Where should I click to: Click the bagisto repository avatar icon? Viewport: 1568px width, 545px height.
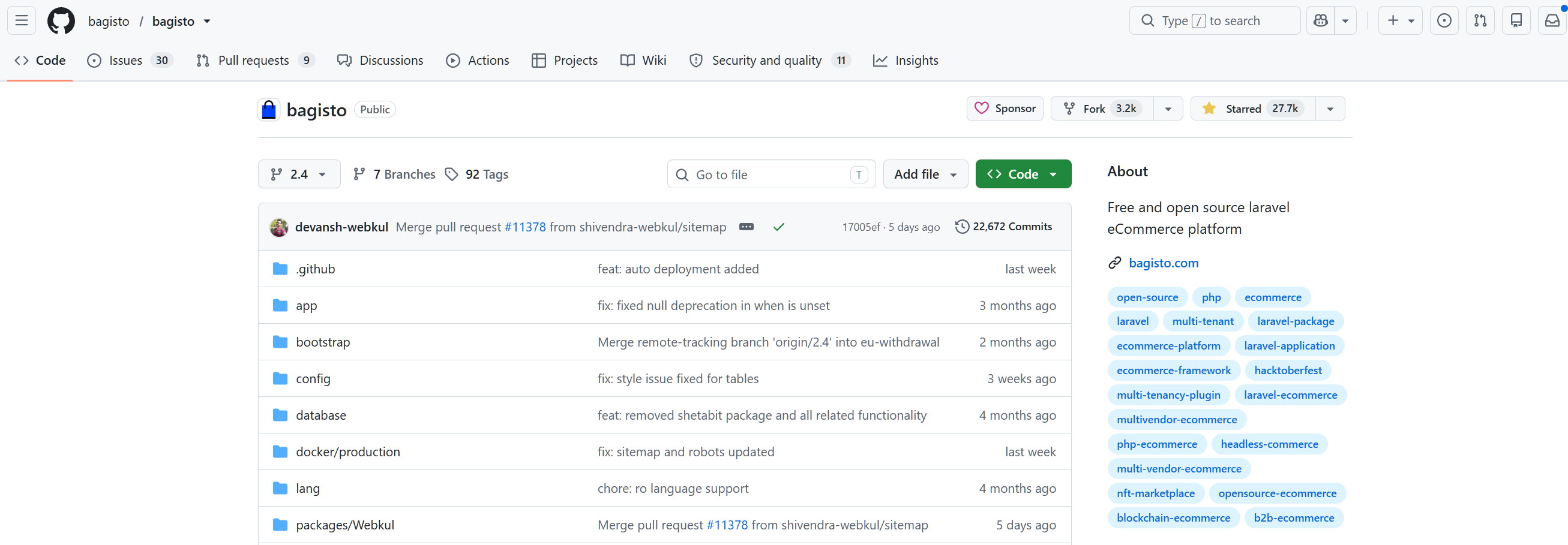(x=268, y=110)
